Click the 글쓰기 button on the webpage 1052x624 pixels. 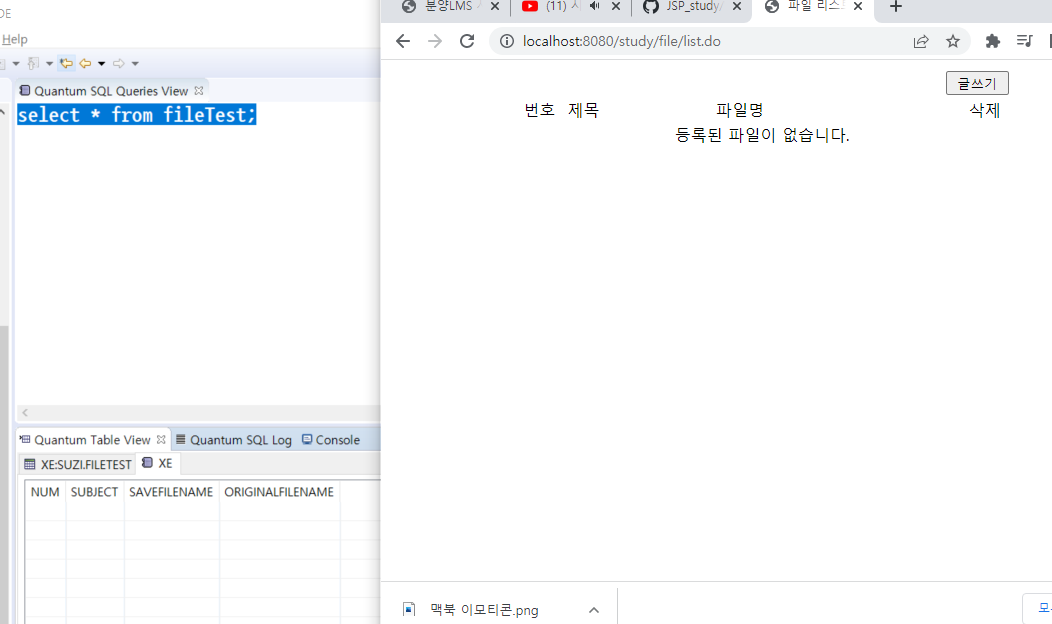pos(976,83)
